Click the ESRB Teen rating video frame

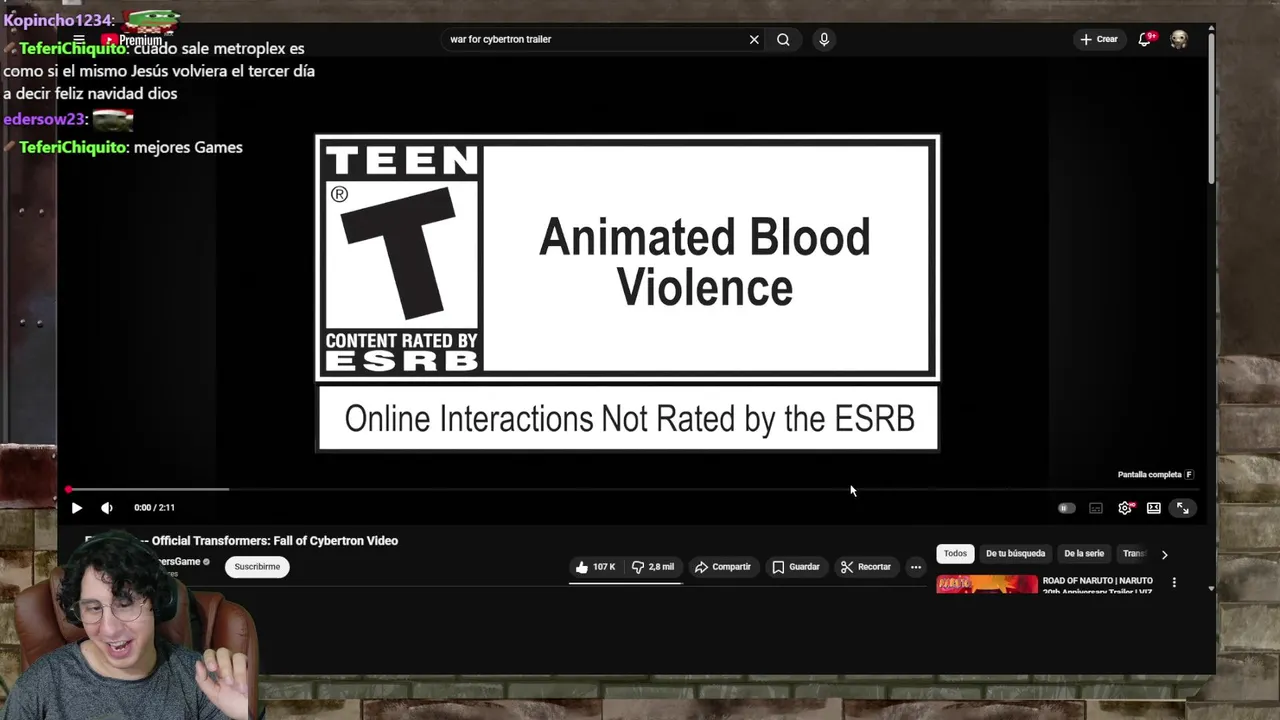click(628, 293)
